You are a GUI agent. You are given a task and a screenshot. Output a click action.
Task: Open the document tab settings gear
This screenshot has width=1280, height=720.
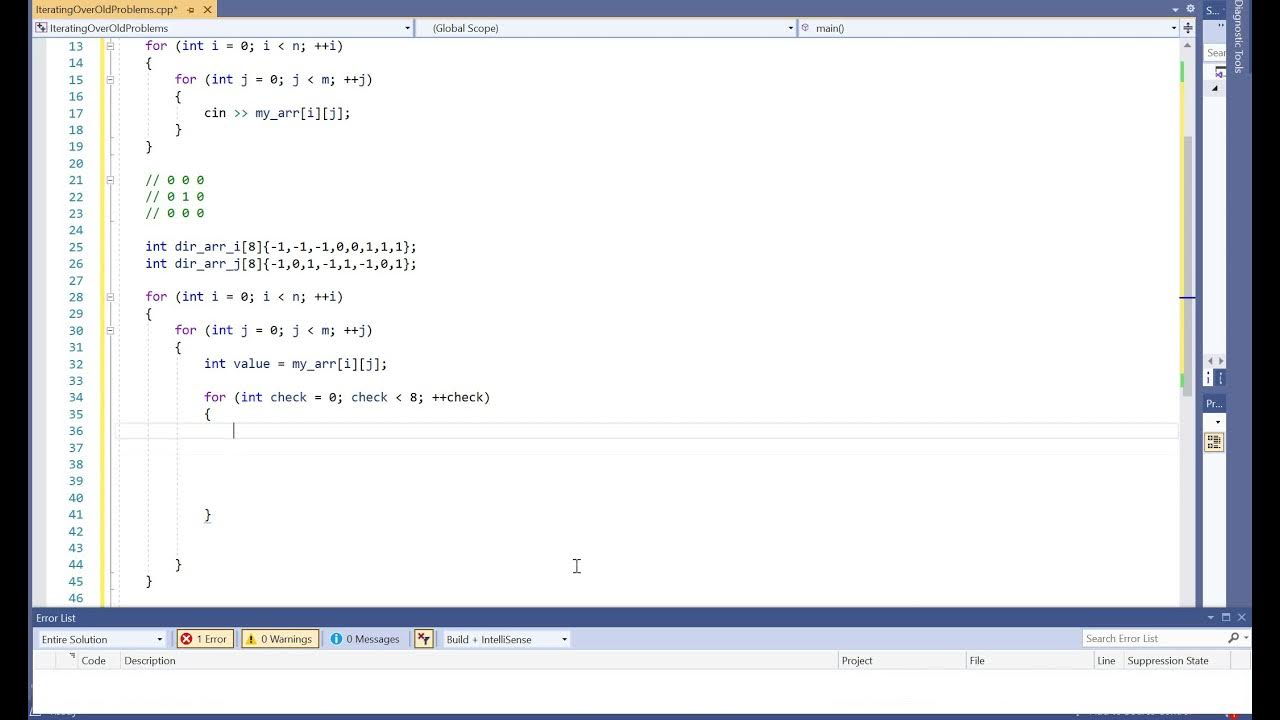point(1190,9)
